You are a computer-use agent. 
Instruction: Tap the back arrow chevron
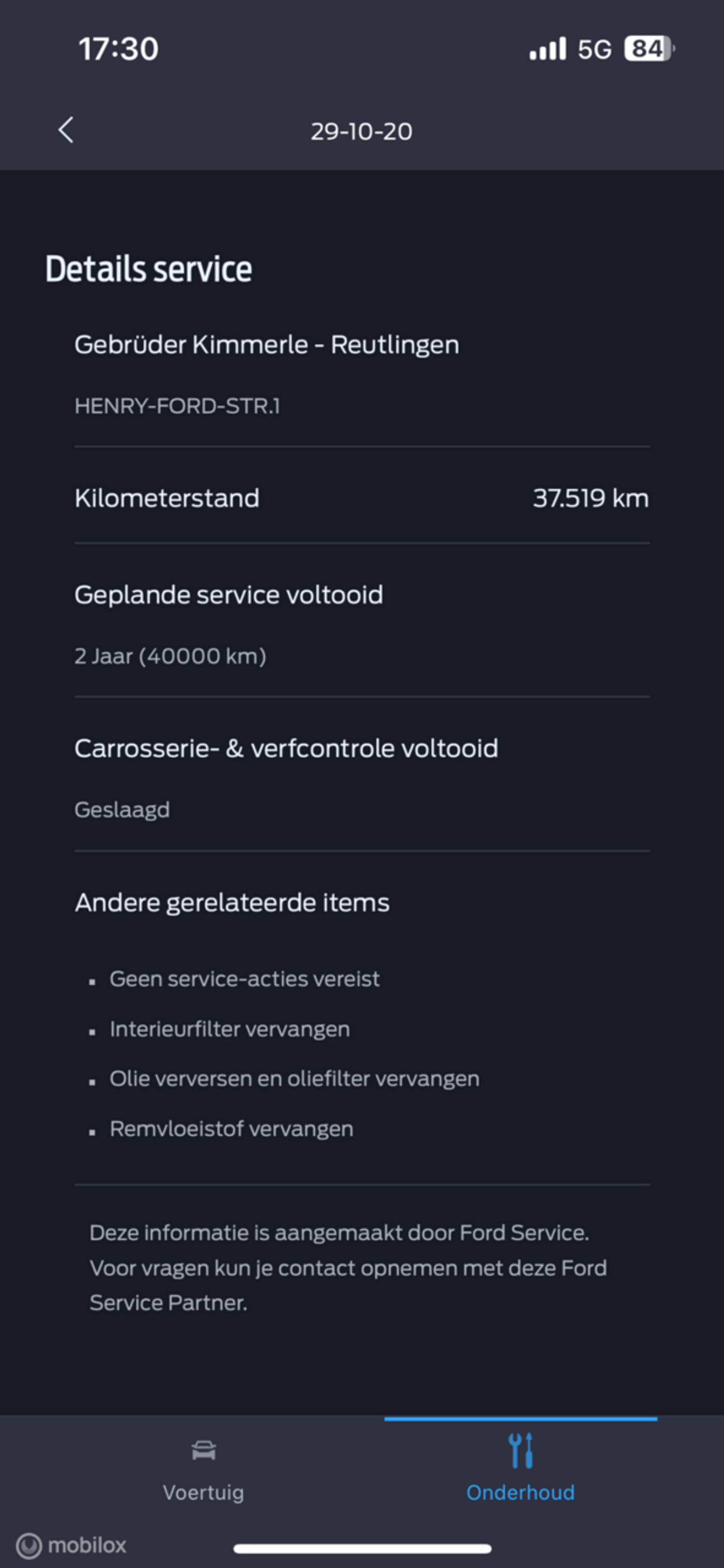tap(66, 130)
